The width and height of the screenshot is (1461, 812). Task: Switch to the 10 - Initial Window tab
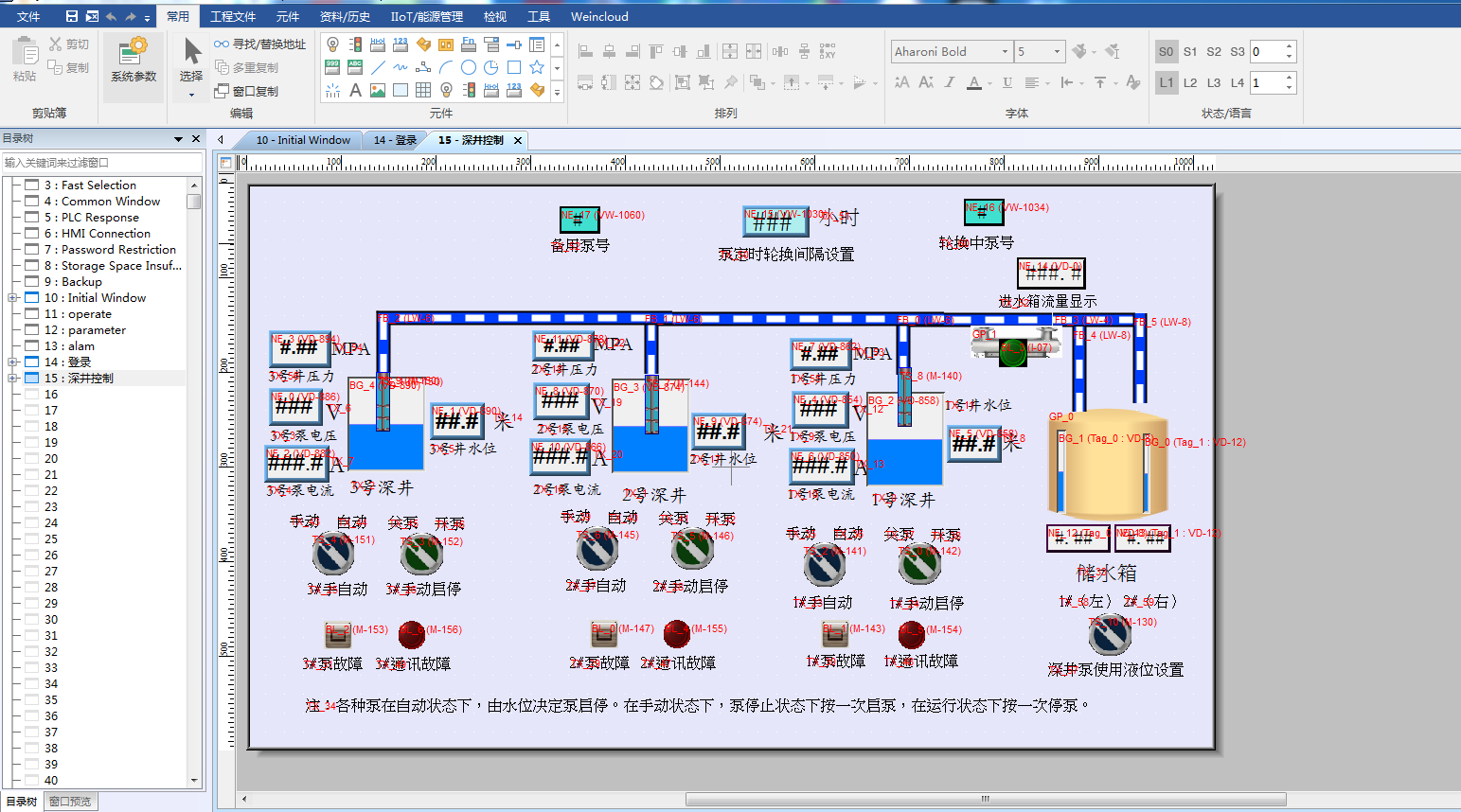click(303, 140)
